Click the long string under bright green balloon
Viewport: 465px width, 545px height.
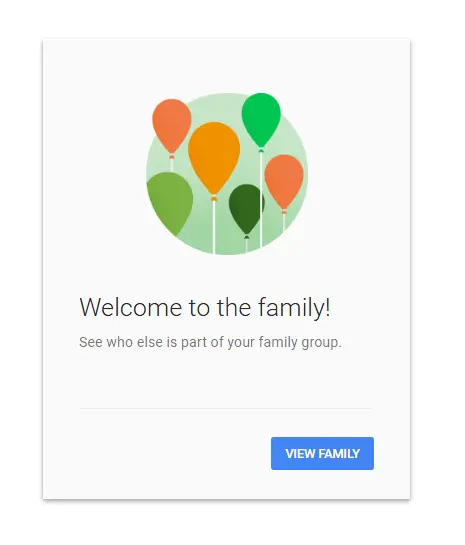(x=261, y=200)
